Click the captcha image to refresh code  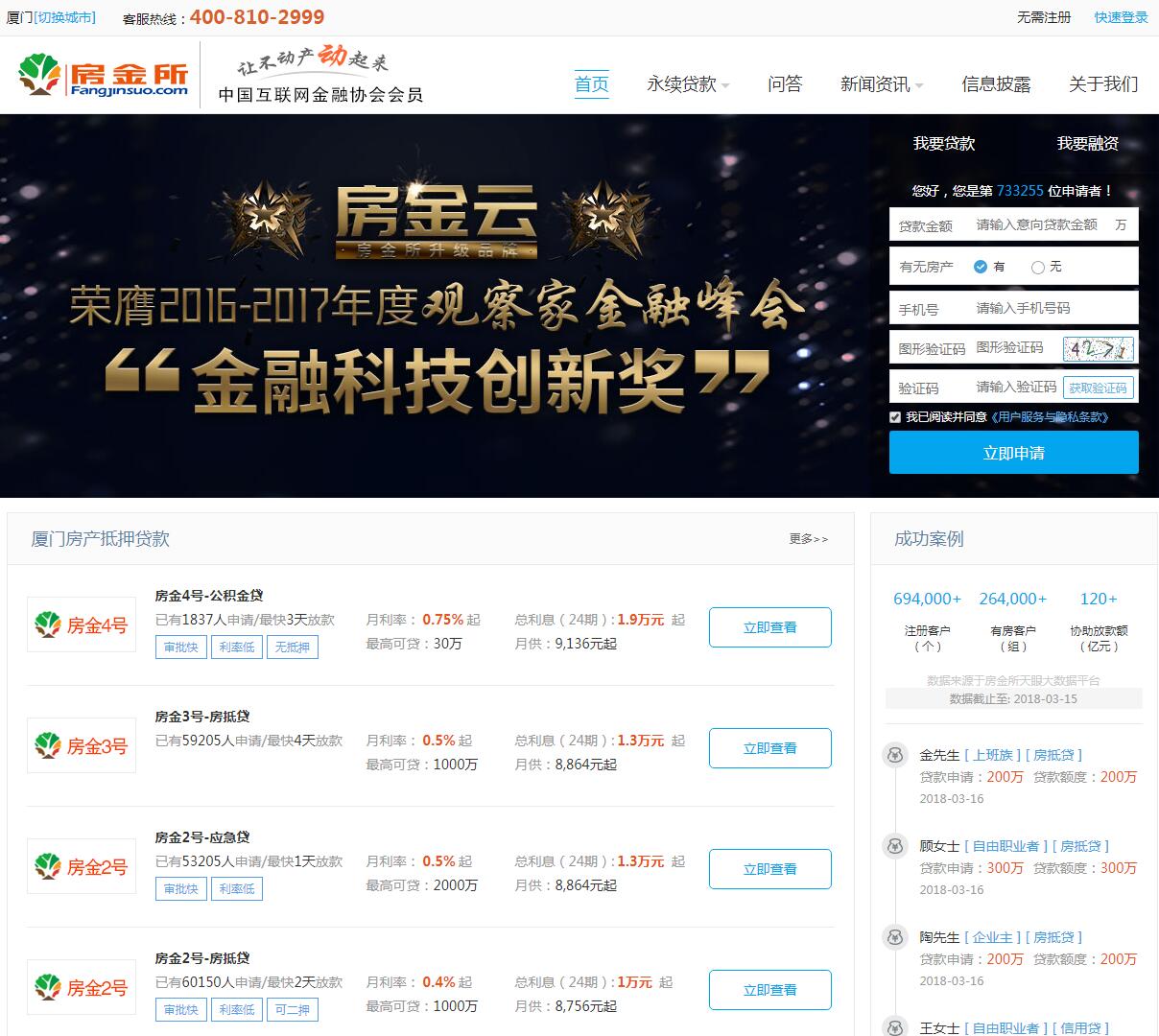click(1099, 348)
